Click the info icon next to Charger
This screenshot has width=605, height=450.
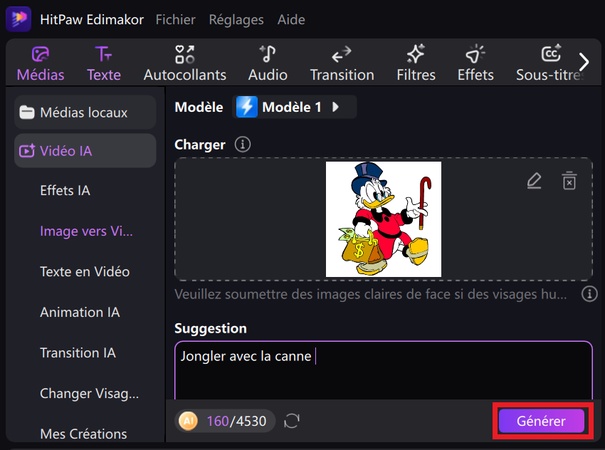(243, 145)
